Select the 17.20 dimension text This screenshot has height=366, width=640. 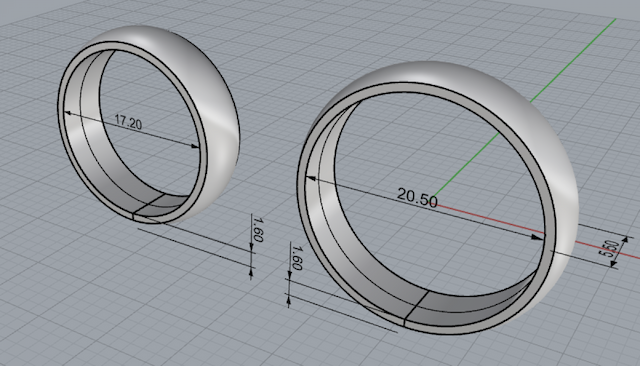[128, 122]
